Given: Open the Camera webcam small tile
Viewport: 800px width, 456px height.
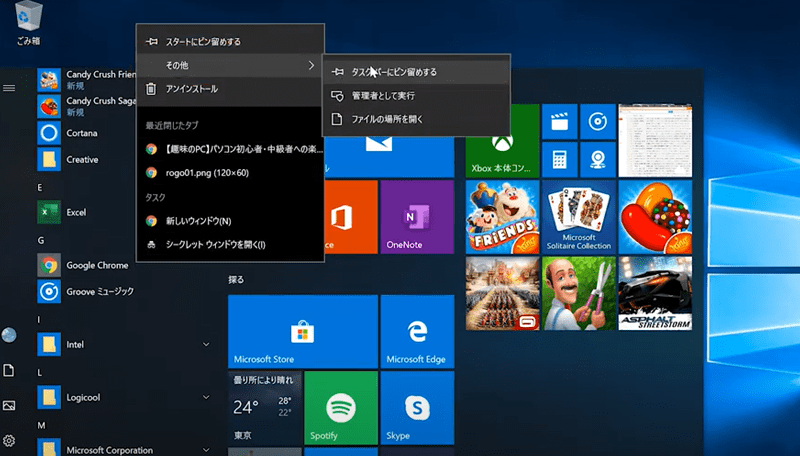Looking at the screenshot, I should pos(597,160).
